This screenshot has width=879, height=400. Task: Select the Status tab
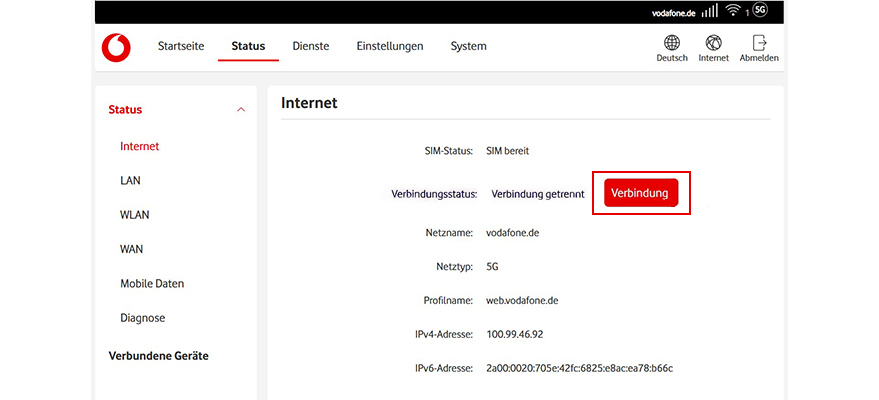248,46
